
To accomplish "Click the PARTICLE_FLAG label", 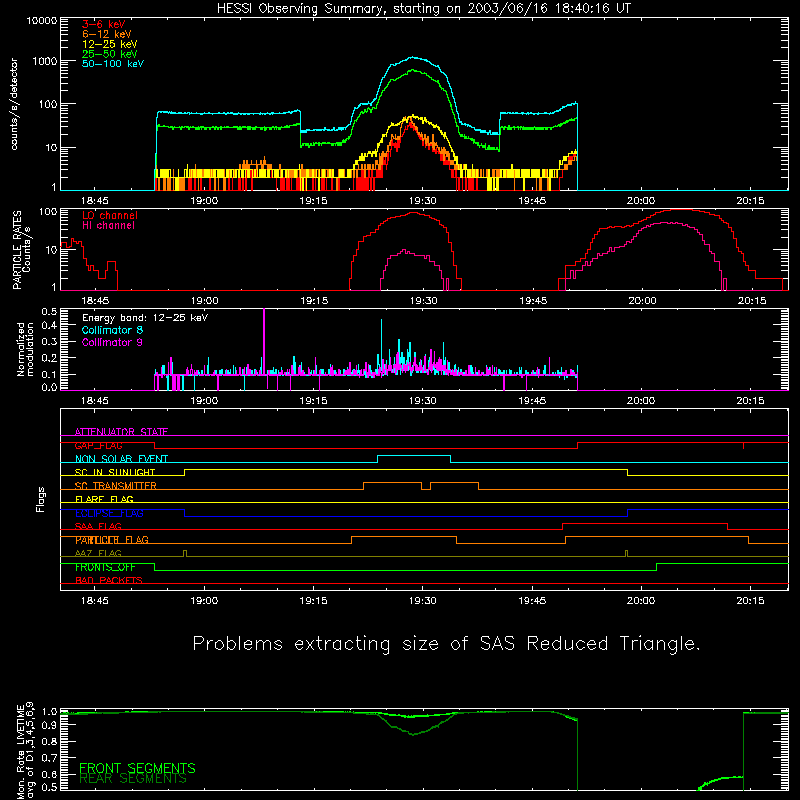I will click(x=112, y=540).
